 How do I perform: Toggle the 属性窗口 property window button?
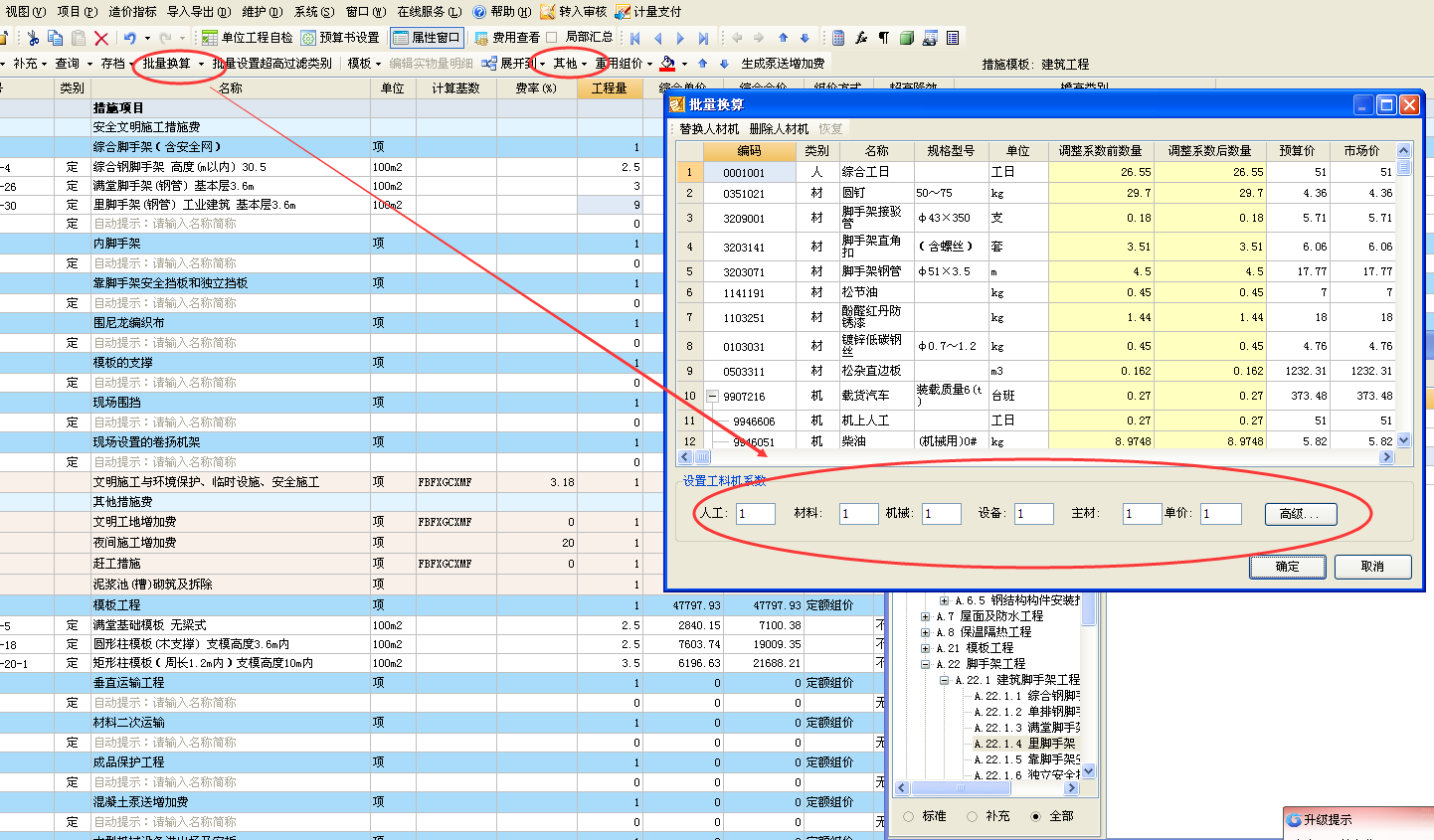point(427,38)
